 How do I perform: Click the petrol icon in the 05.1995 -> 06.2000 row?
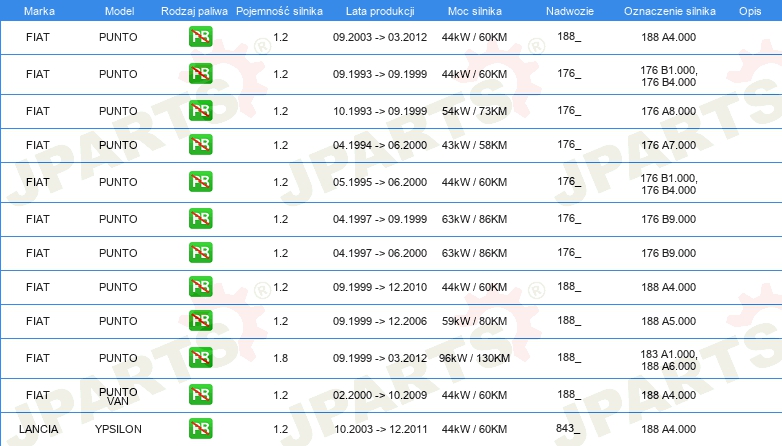200,181
